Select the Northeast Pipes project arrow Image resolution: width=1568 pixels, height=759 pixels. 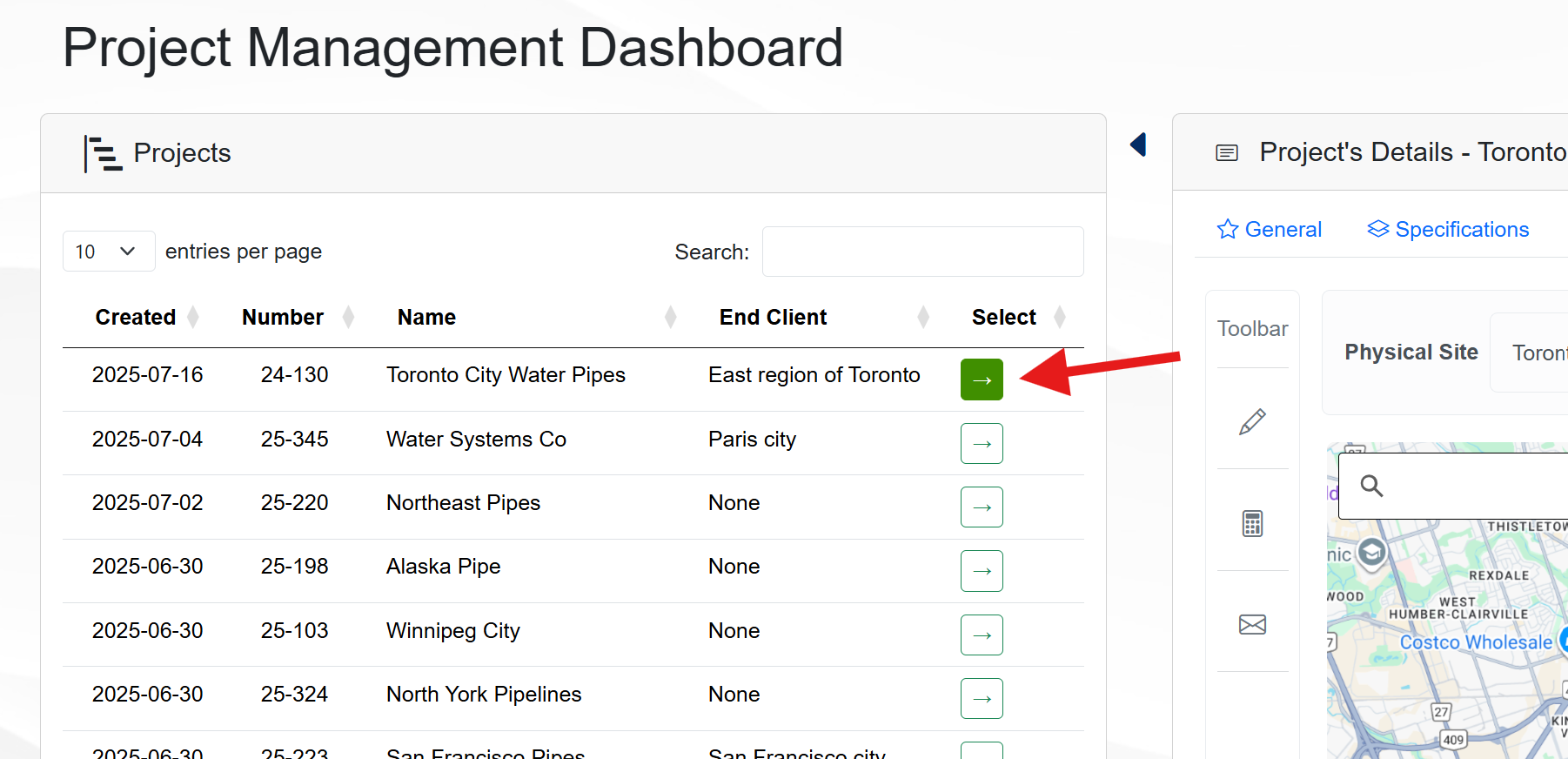pos(982,507)
